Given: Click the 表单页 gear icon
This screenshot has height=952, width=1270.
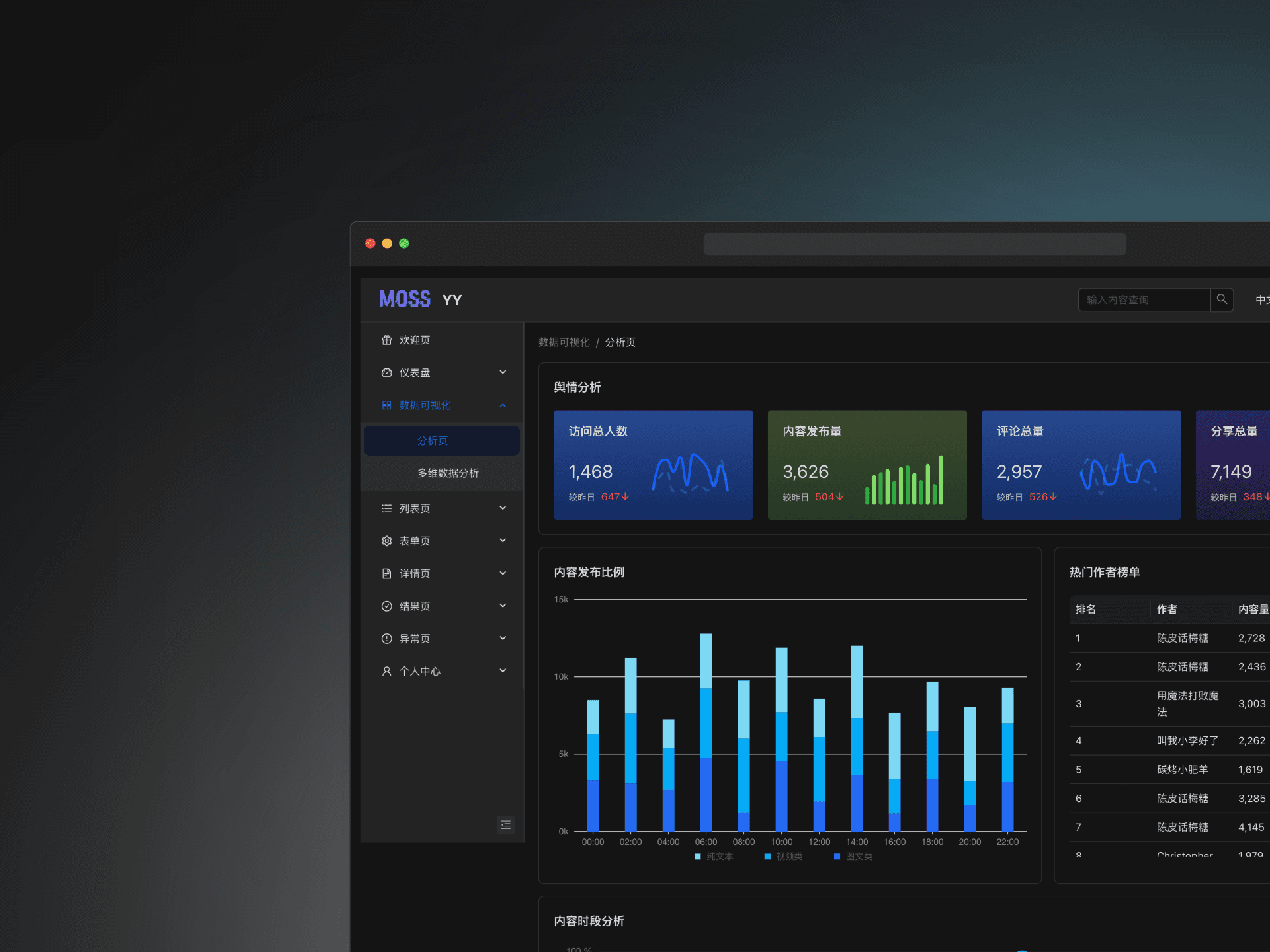Looking at the screenshot, I should [386, 541].
